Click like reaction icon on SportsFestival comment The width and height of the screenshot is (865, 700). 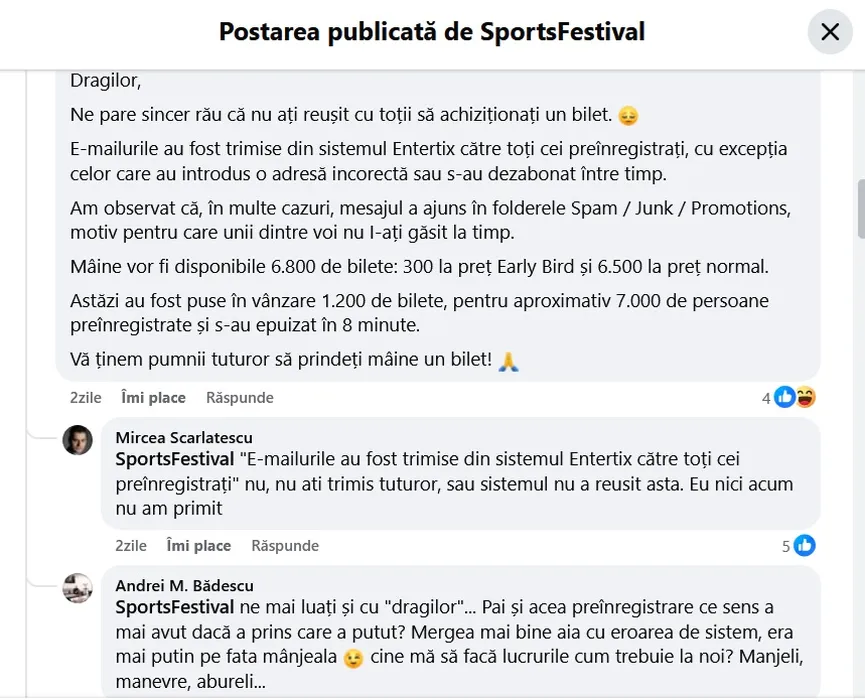pyautogui.click(x=785, y=398)
